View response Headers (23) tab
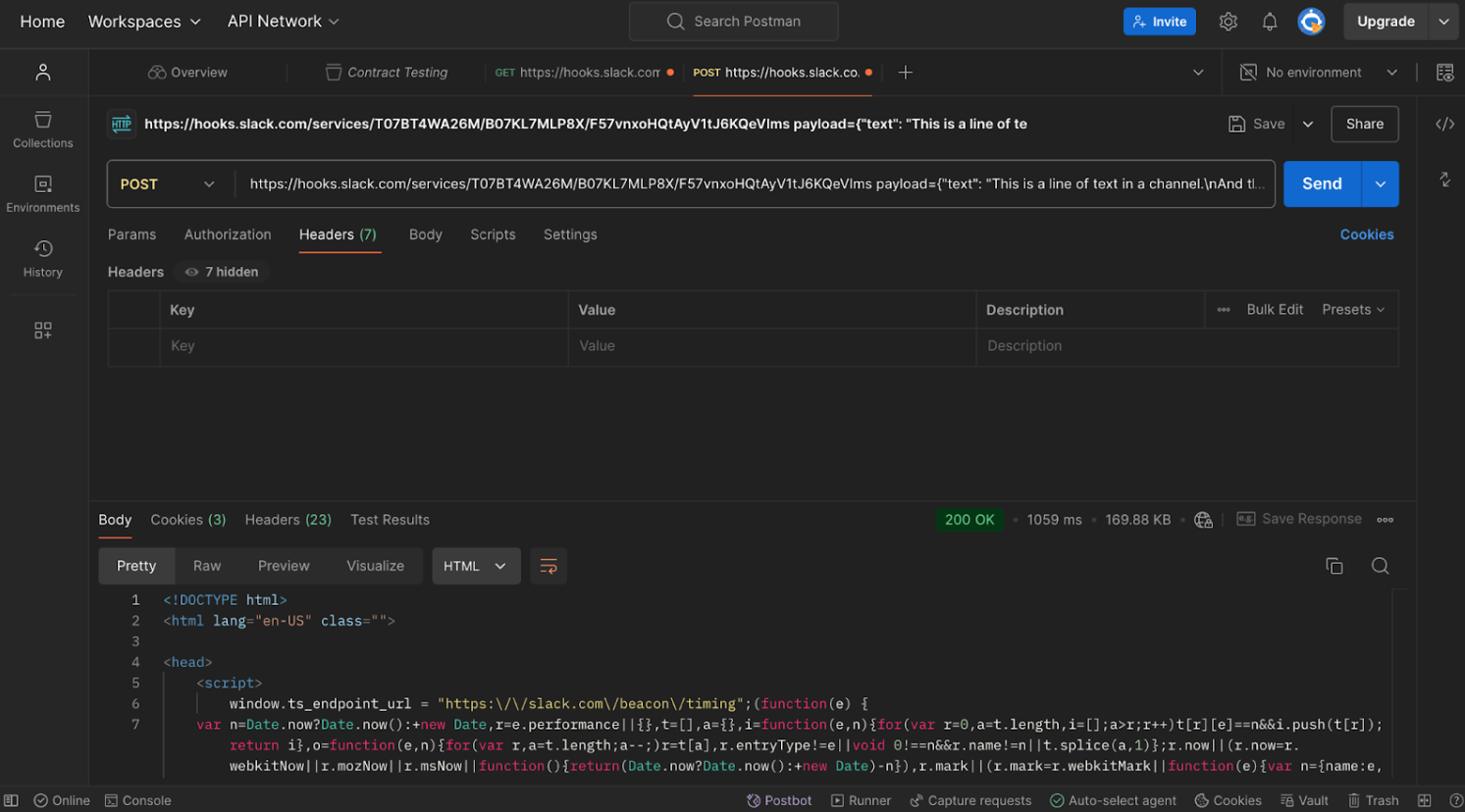Screen dimensions: 1465x812 (288, 520)
